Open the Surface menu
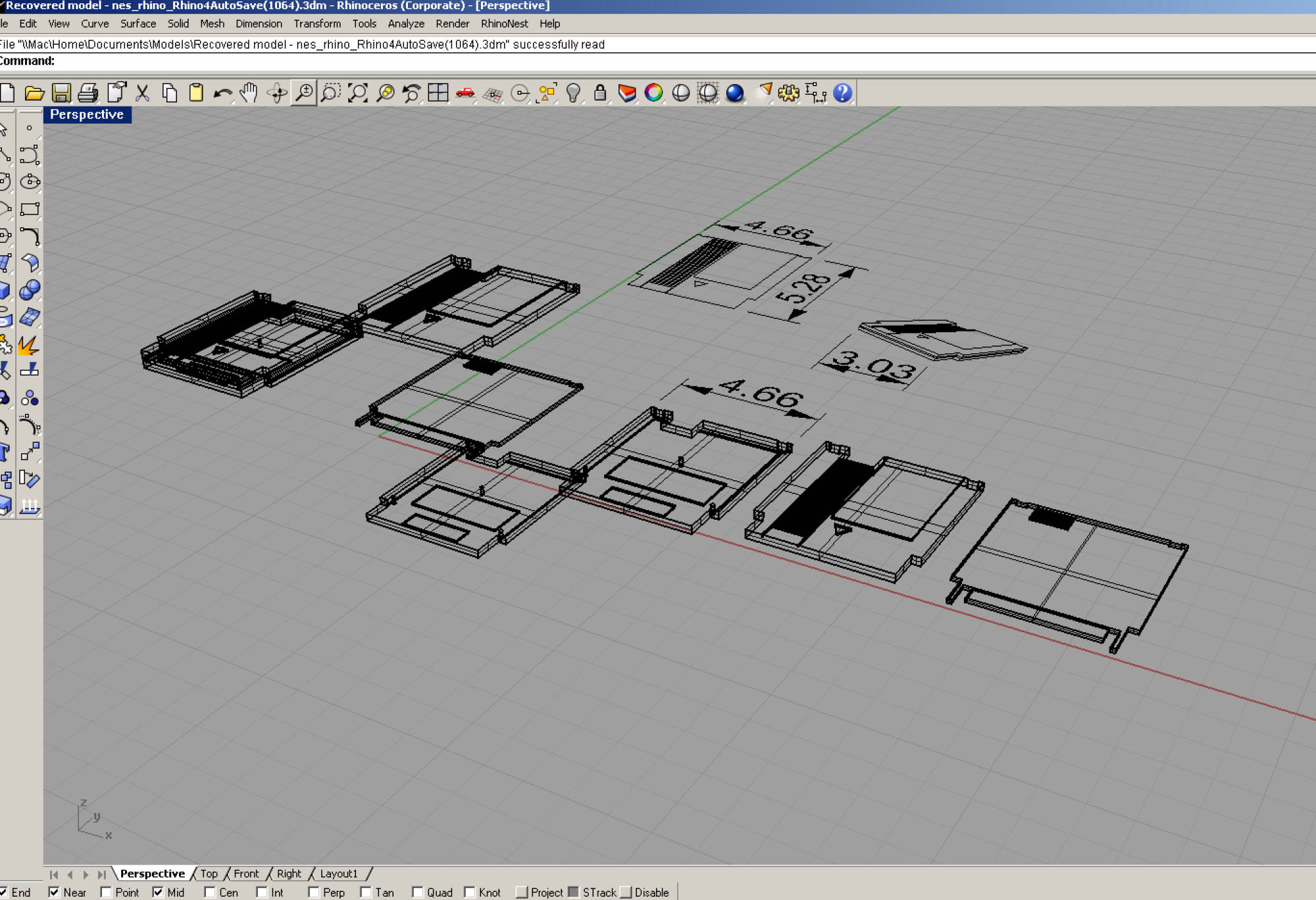This screenshot has width=1316, height=900. point(138,24)
